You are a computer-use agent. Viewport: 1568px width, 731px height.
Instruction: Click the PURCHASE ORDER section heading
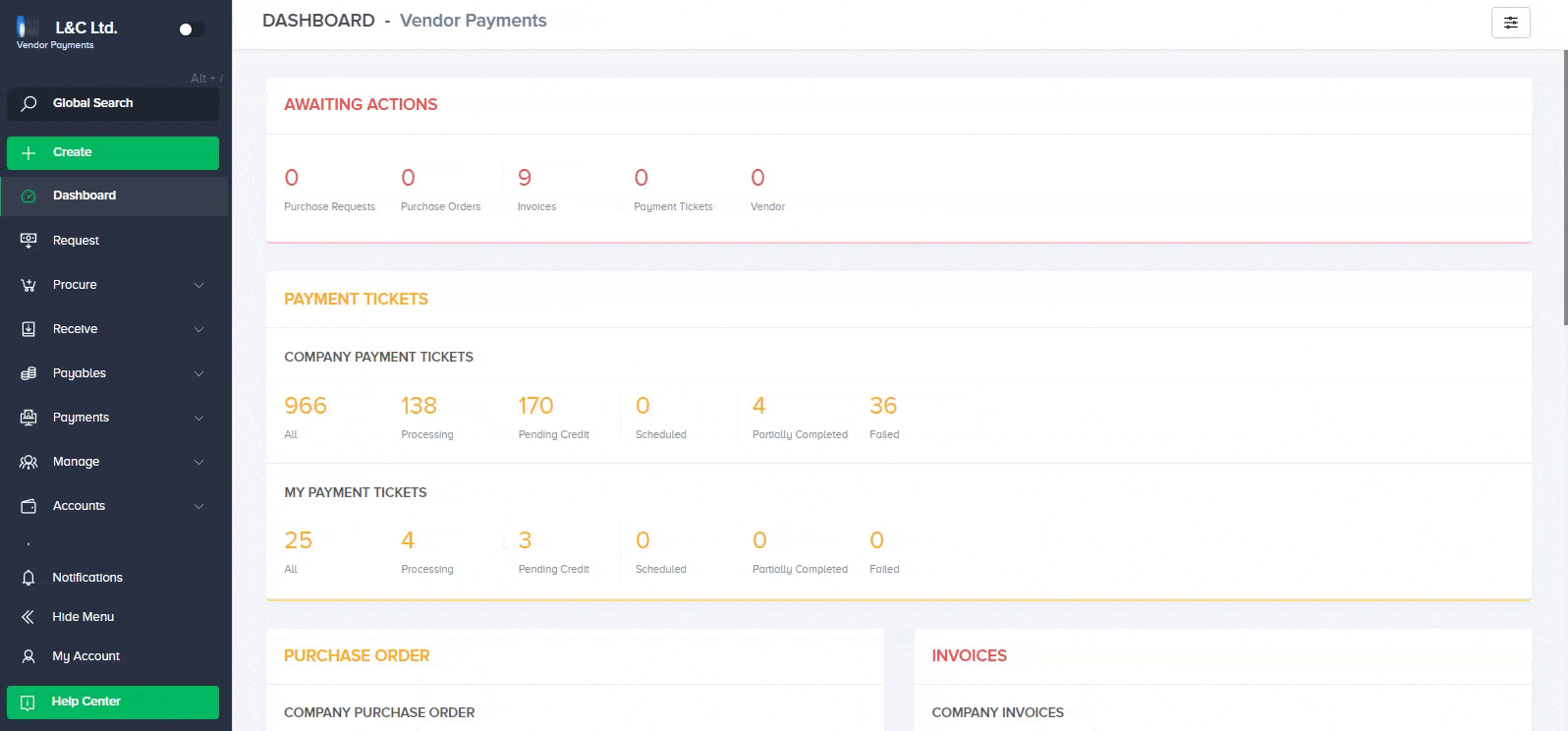tap(357, 655)
